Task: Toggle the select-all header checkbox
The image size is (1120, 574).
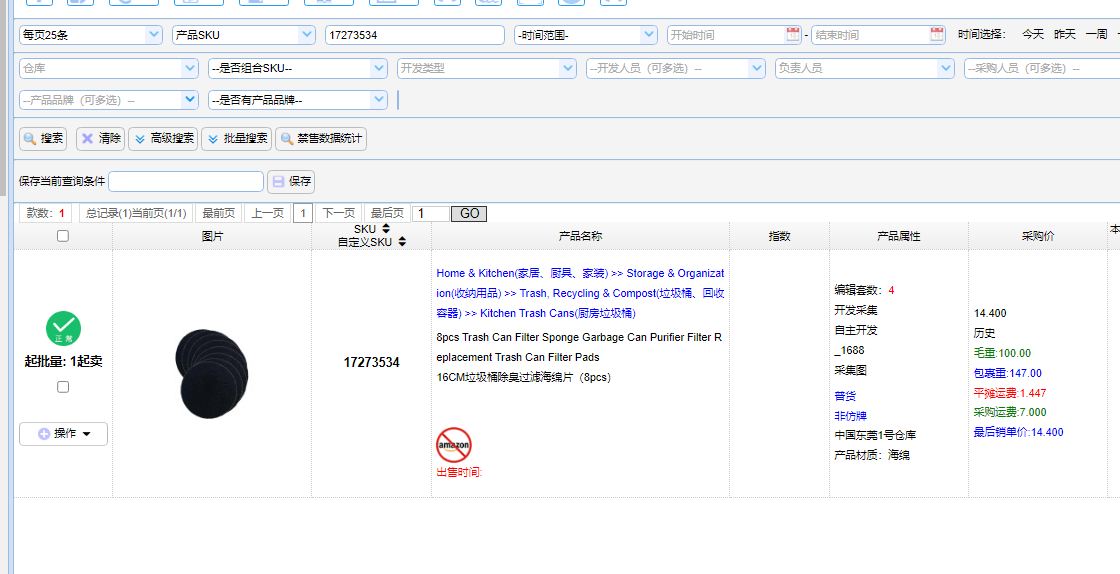Action: [63, 236]
